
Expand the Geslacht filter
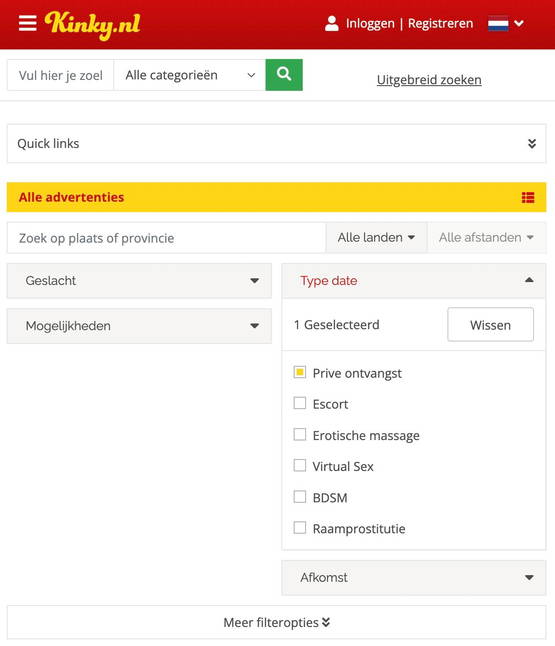(x=139, y=281)
